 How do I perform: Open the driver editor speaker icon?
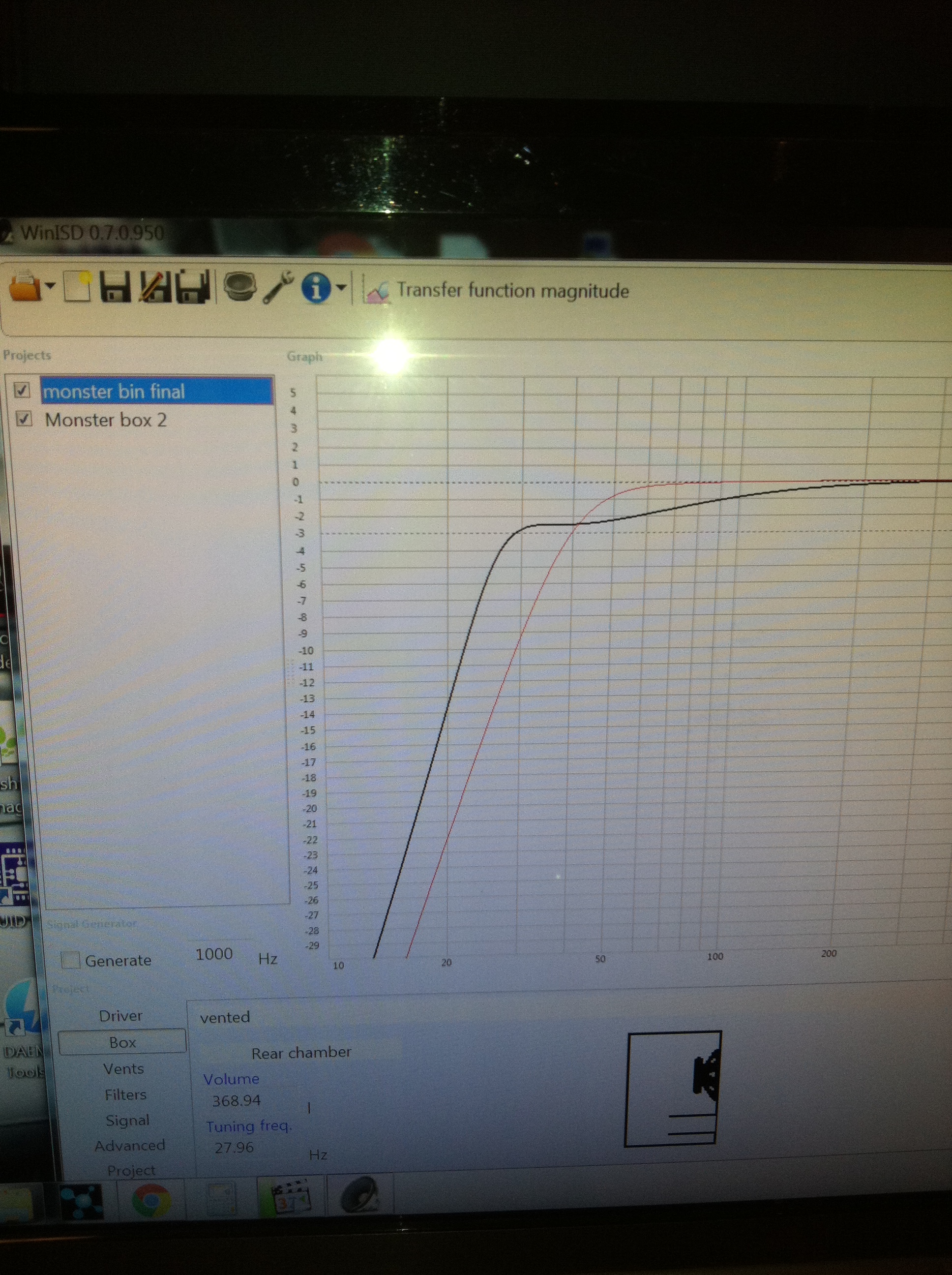pyautogui.click(x=240, y=286)
